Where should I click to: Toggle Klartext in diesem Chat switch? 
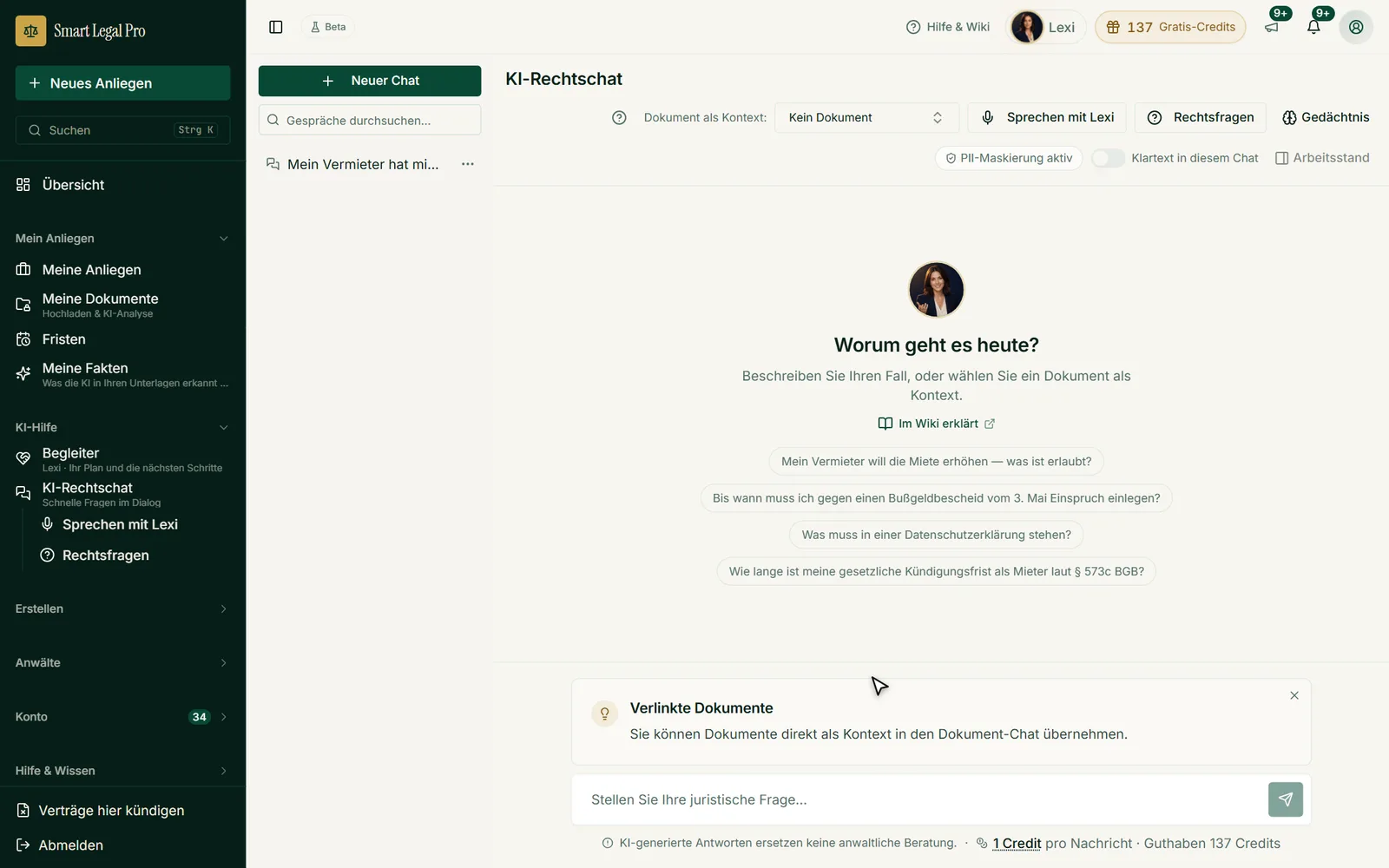click(x=1108, y=158)
